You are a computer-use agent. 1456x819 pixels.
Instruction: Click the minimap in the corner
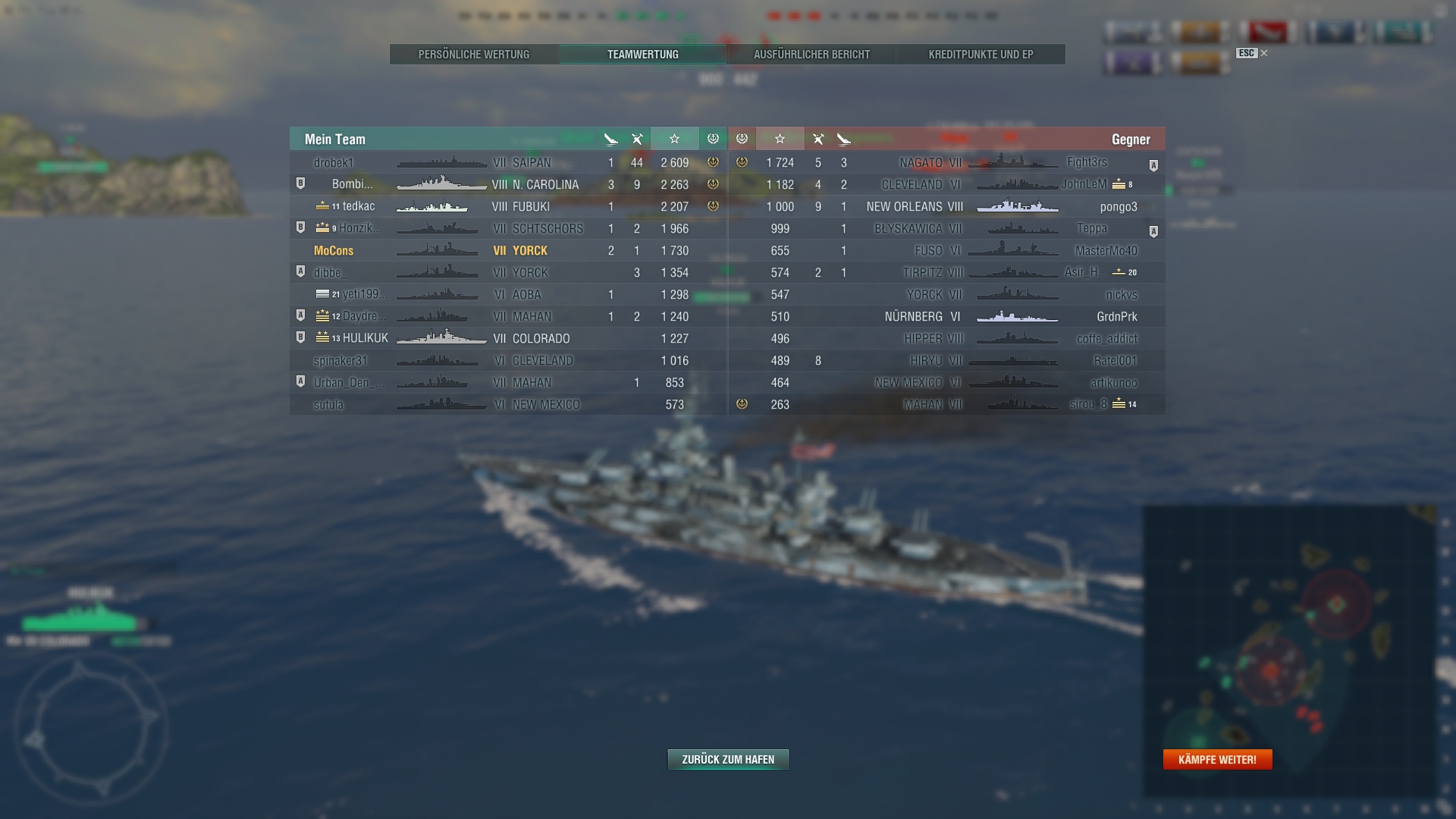1289,651
